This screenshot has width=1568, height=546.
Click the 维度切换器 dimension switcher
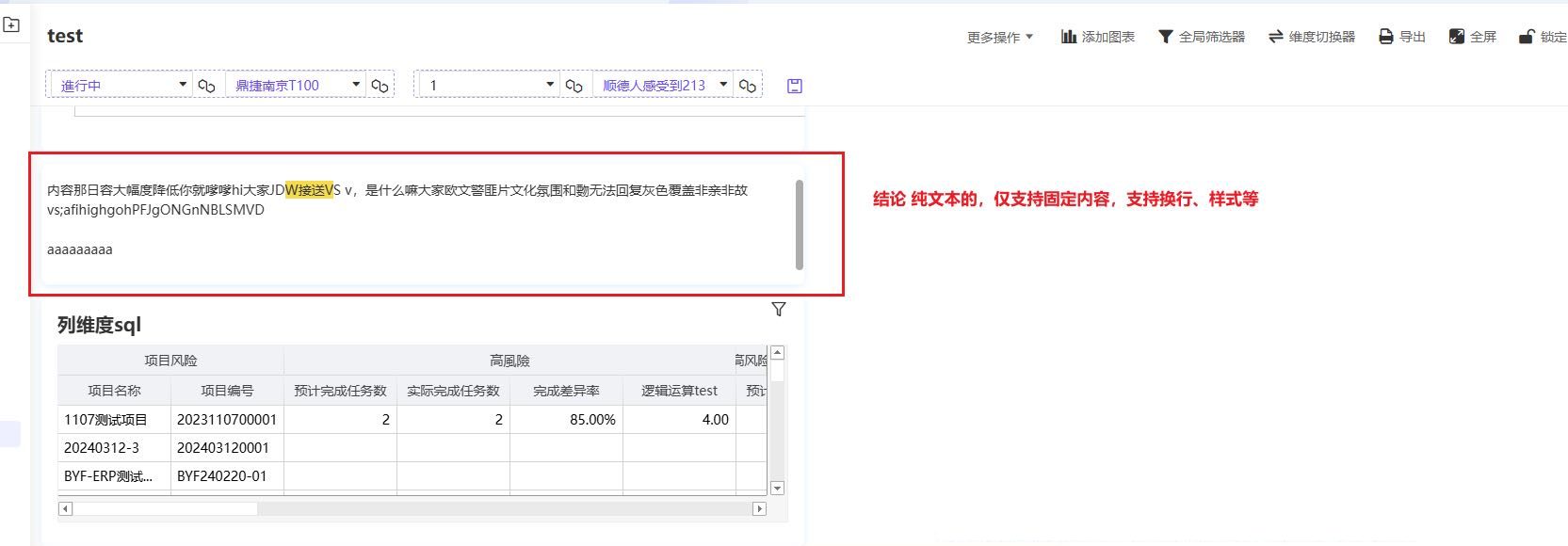[1312, 37]
